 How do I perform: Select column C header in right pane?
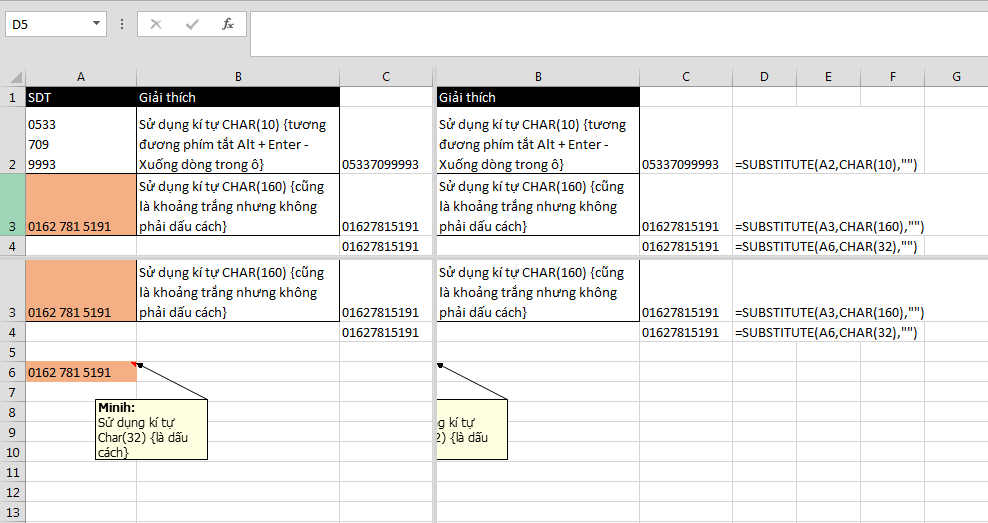[686, 77]
